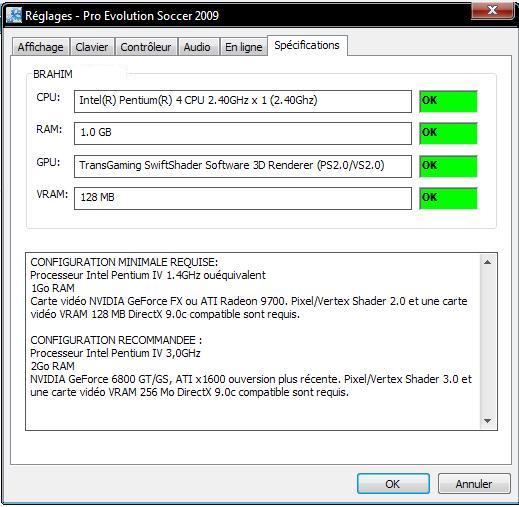Viewport: 519px width, 507px height.
Task: Open the En ligne tab
Action: click(244, 47)
